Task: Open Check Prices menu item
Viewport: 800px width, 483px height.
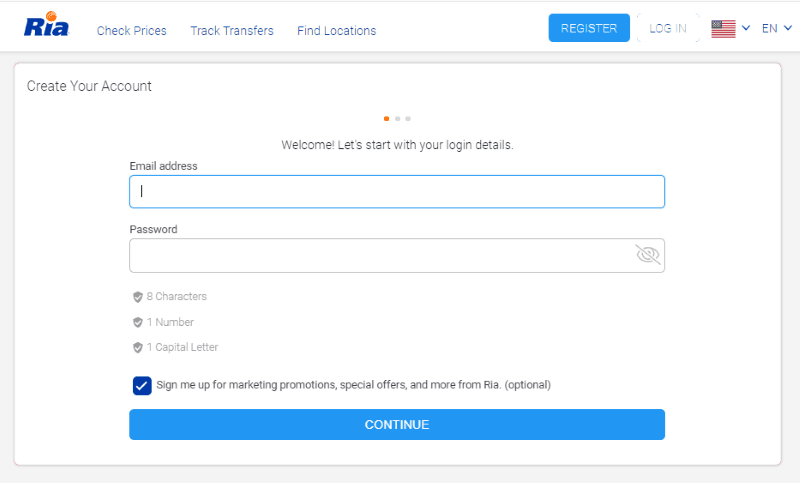Action: click(x=132, y=31)
